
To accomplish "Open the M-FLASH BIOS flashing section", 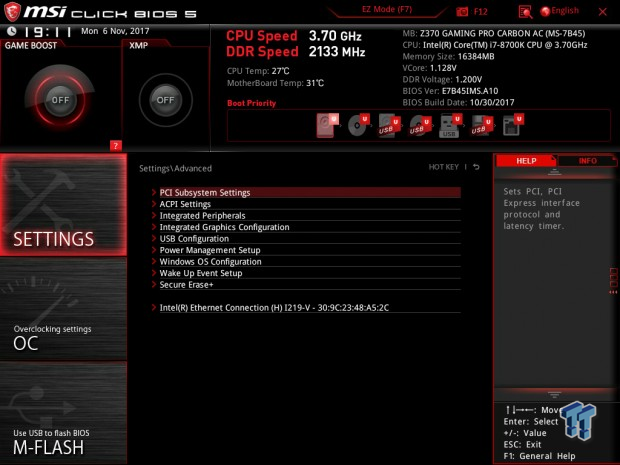I will [x=63, y=413].
